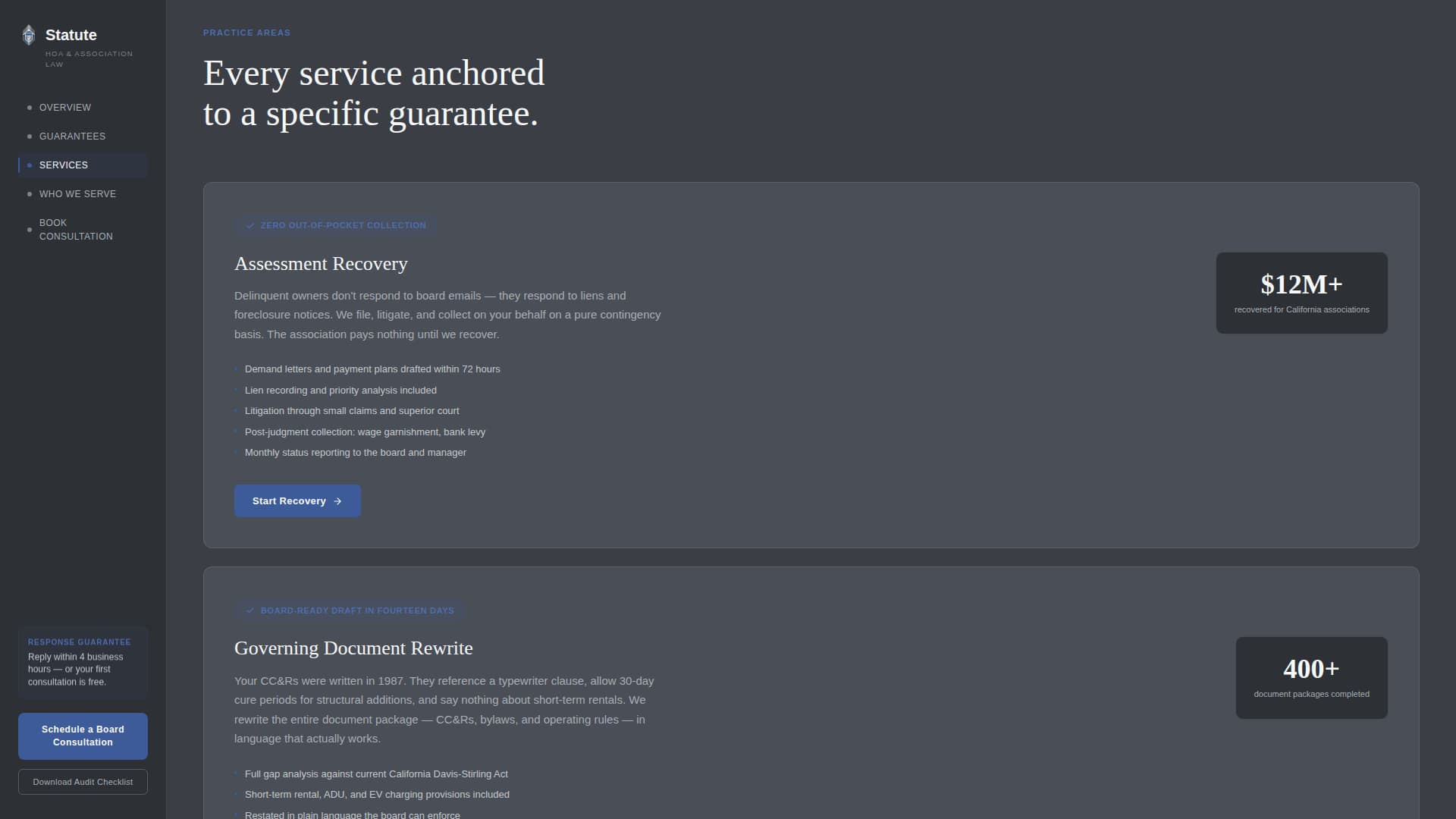Screen dimensions: 1456x819
Task: Open the GUARANTEES section
Action: pyautogui.click(x=72, y=136)
